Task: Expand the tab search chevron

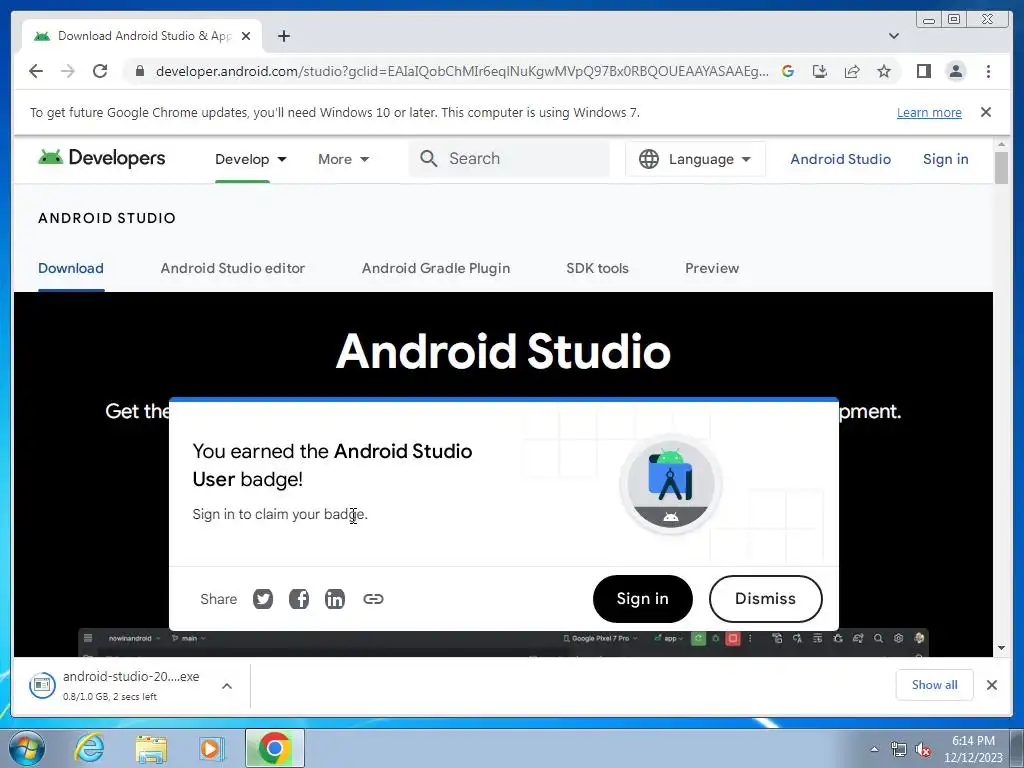Action: (894, 36)
